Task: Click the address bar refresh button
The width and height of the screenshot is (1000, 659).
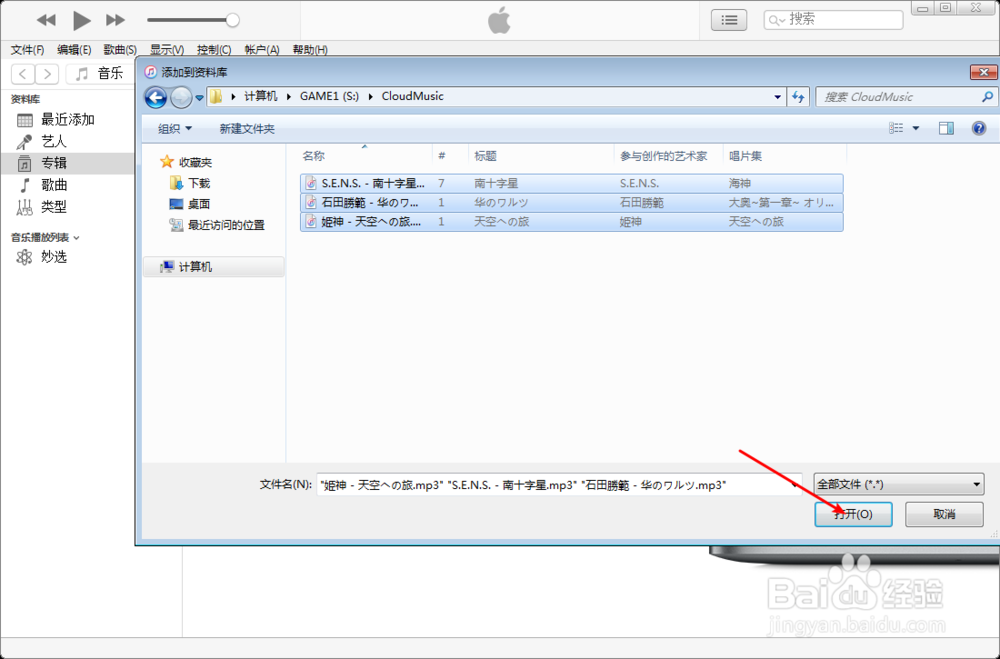Action: coord(798,97)
